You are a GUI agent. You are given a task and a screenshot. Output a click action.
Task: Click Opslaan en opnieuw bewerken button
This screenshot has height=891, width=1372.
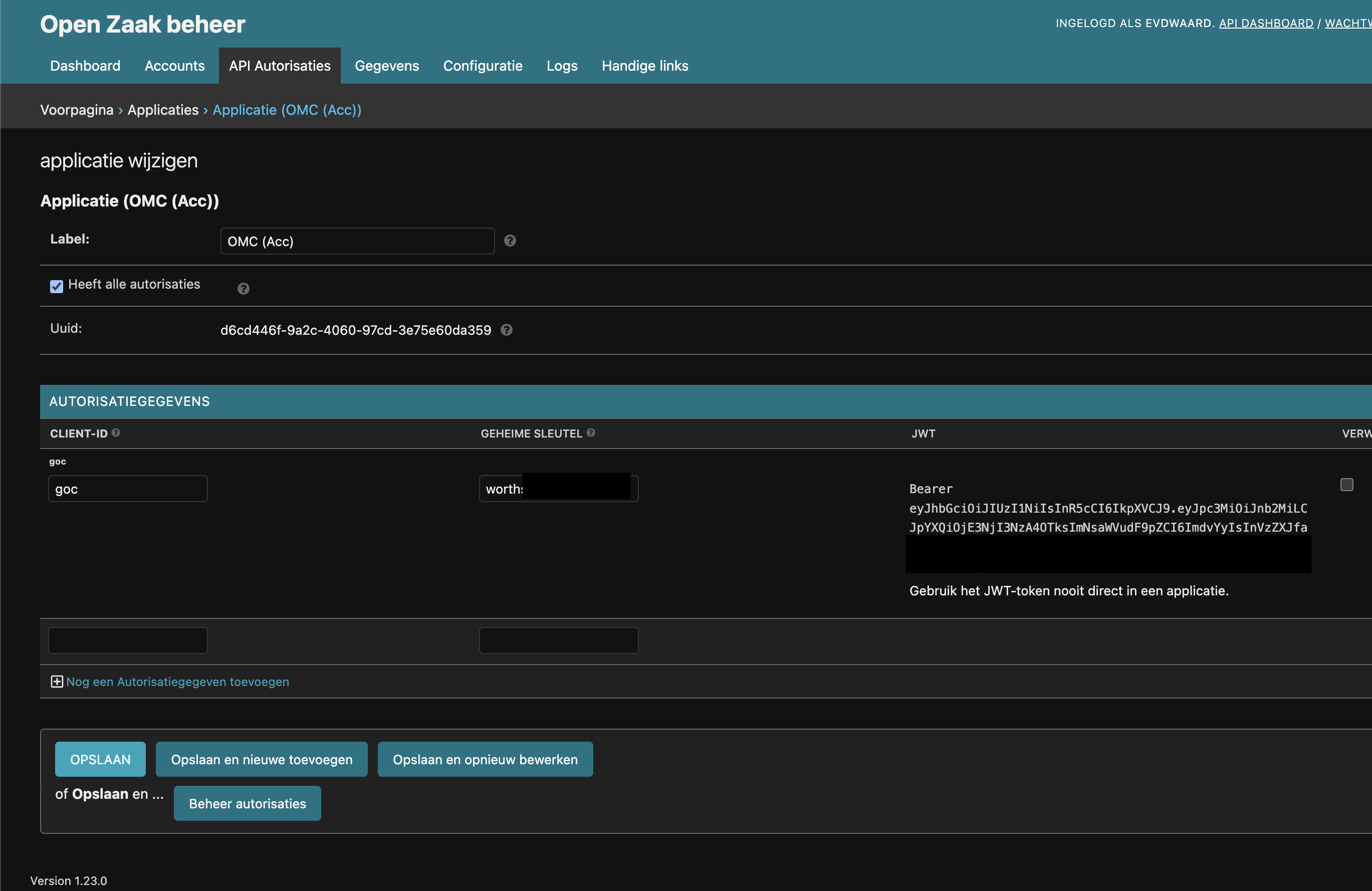point(485,760)
